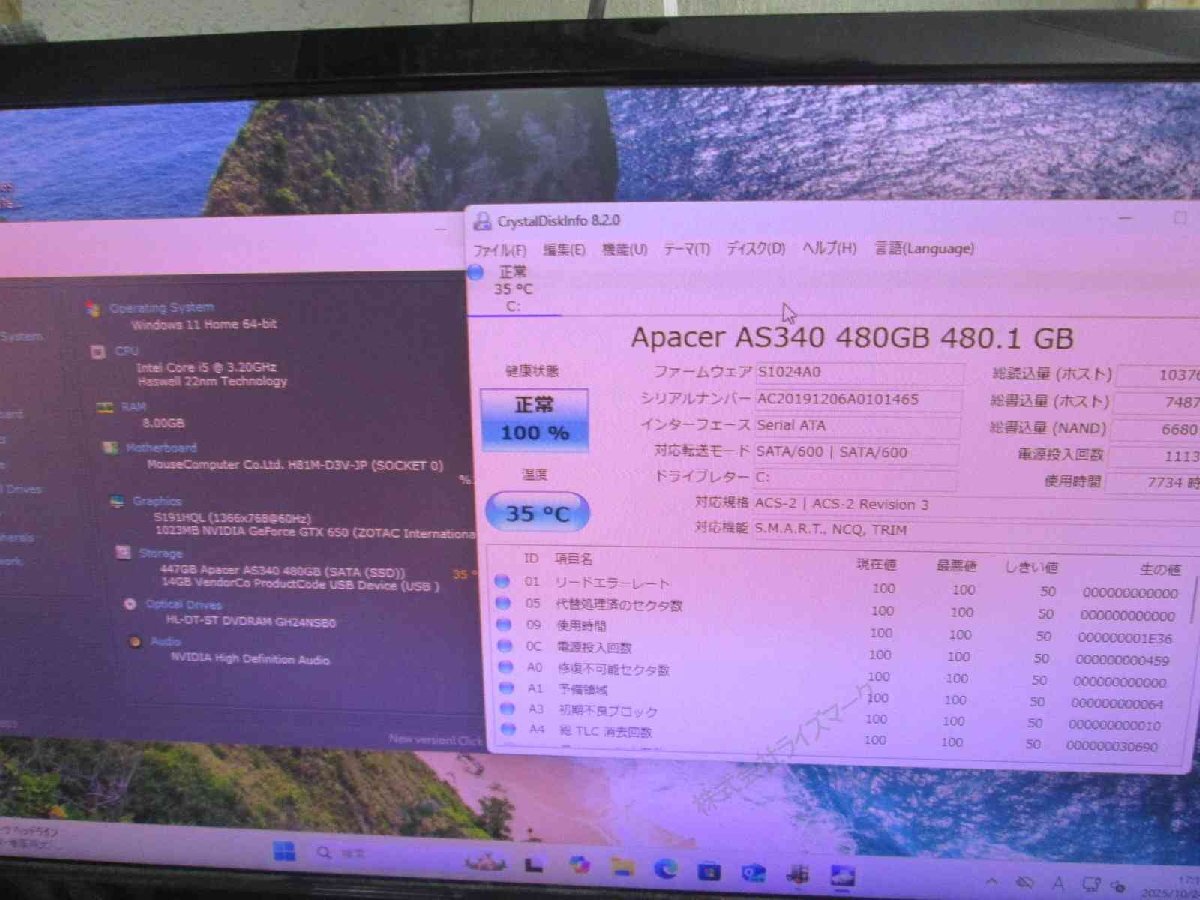Viewport: 1200px width, 900px height.
Task: Open the ヘルプ(H) menu
Action: [x=829, y=248]
